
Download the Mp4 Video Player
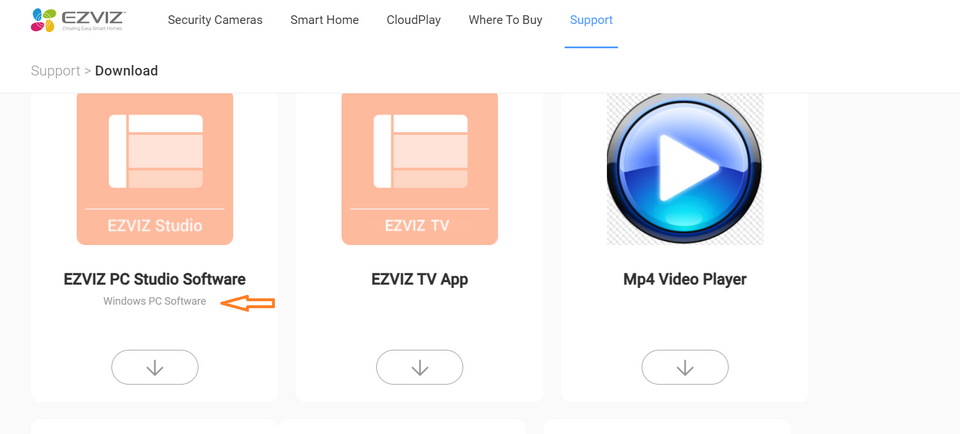[684, 367]
